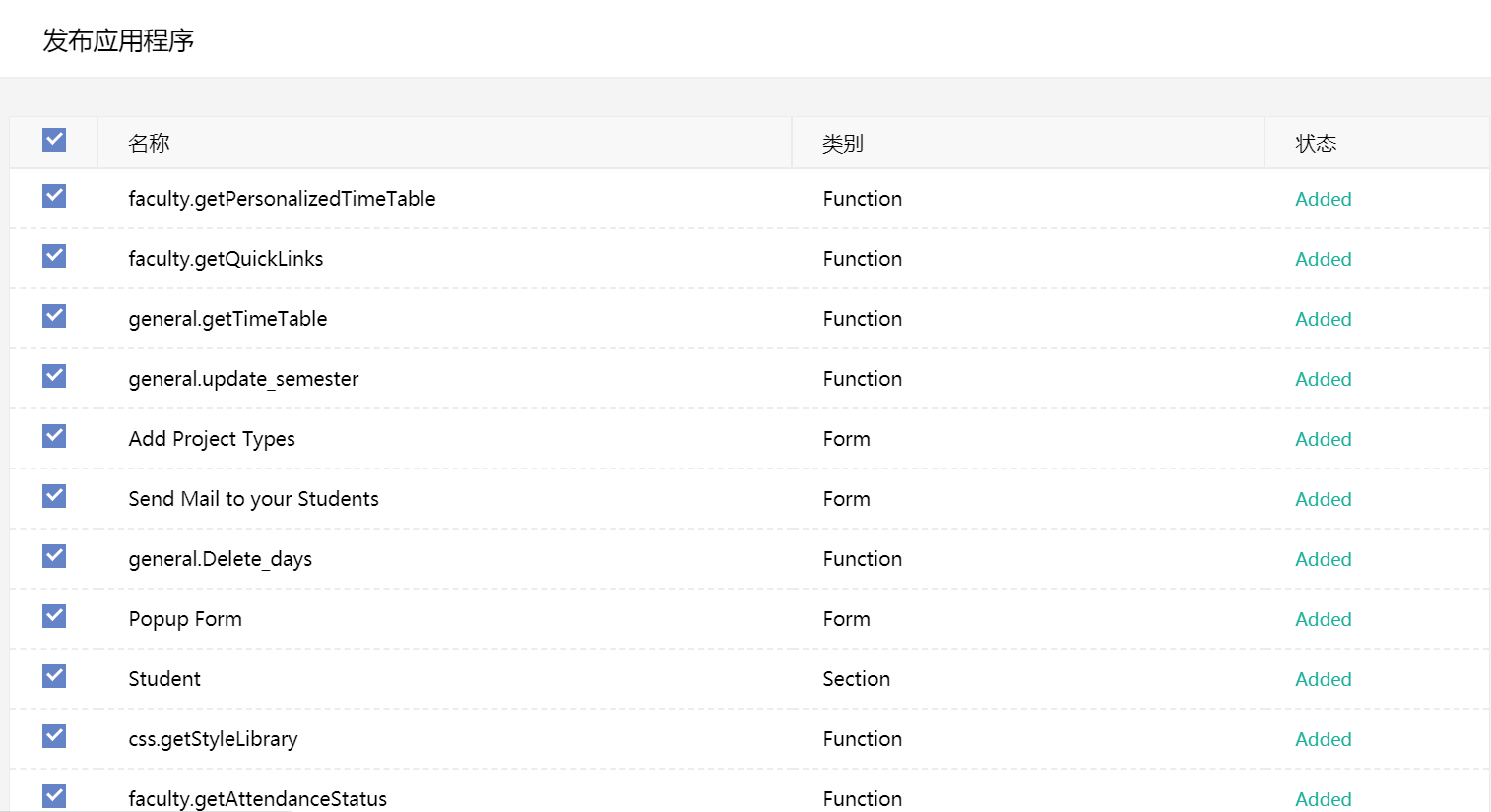Uncheck the Popup Form checkbox
This screenshot has height=812, width=1491.
(x=54, y=616)
